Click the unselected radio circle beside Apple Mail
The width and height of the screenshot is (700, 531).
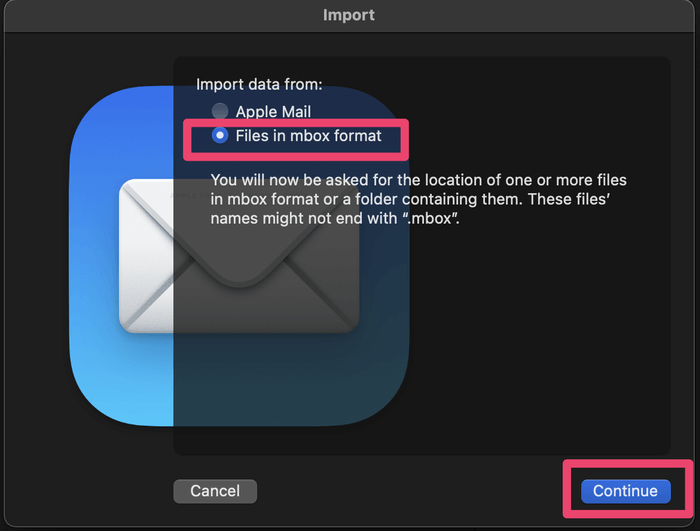tap(220, 112)
